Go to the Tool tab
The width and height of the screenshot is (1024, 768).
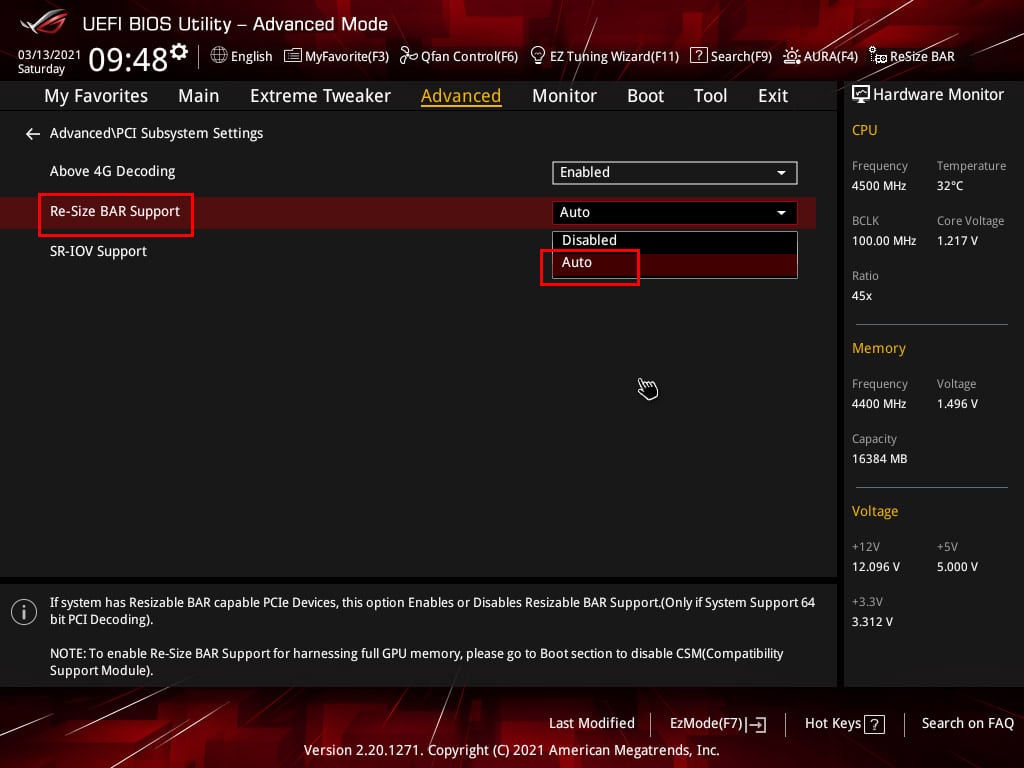click(x=710, y=96)
